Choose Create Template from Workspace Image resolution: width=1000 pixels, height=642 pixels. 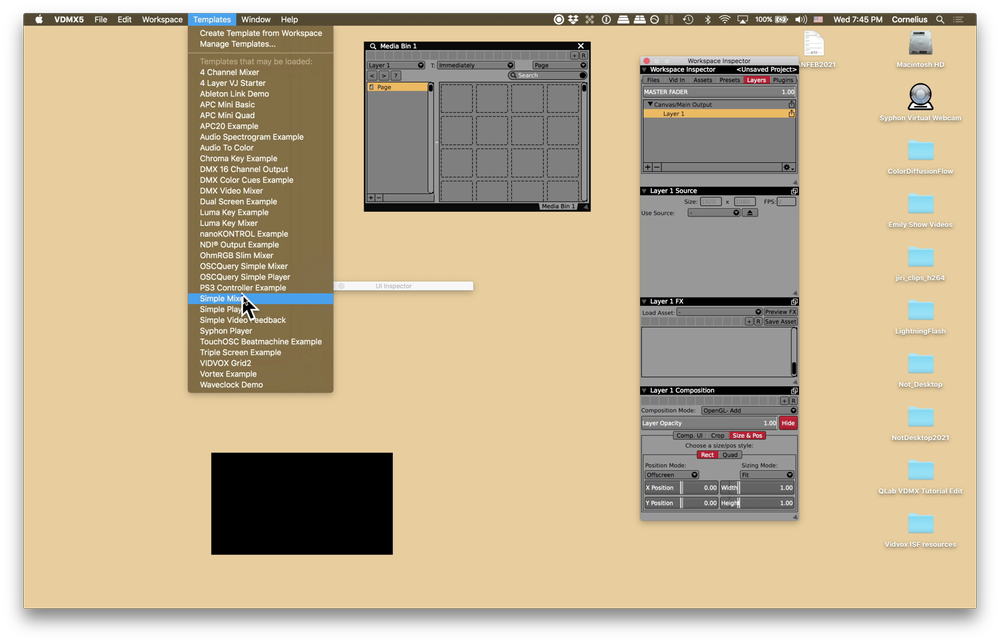point(261,33)
